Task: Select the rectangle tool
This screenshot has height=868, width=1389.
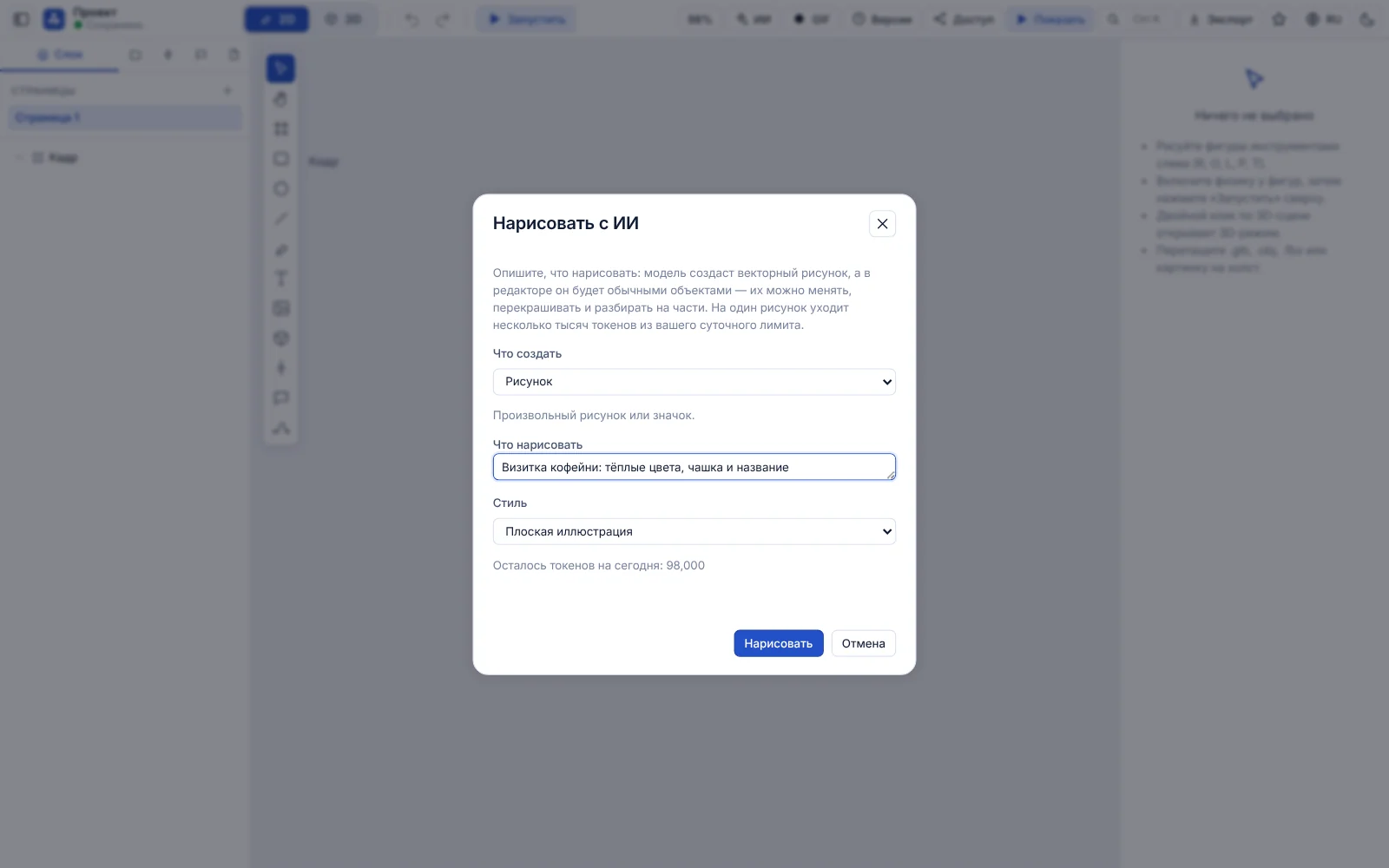Action: (x=280, y=159)
